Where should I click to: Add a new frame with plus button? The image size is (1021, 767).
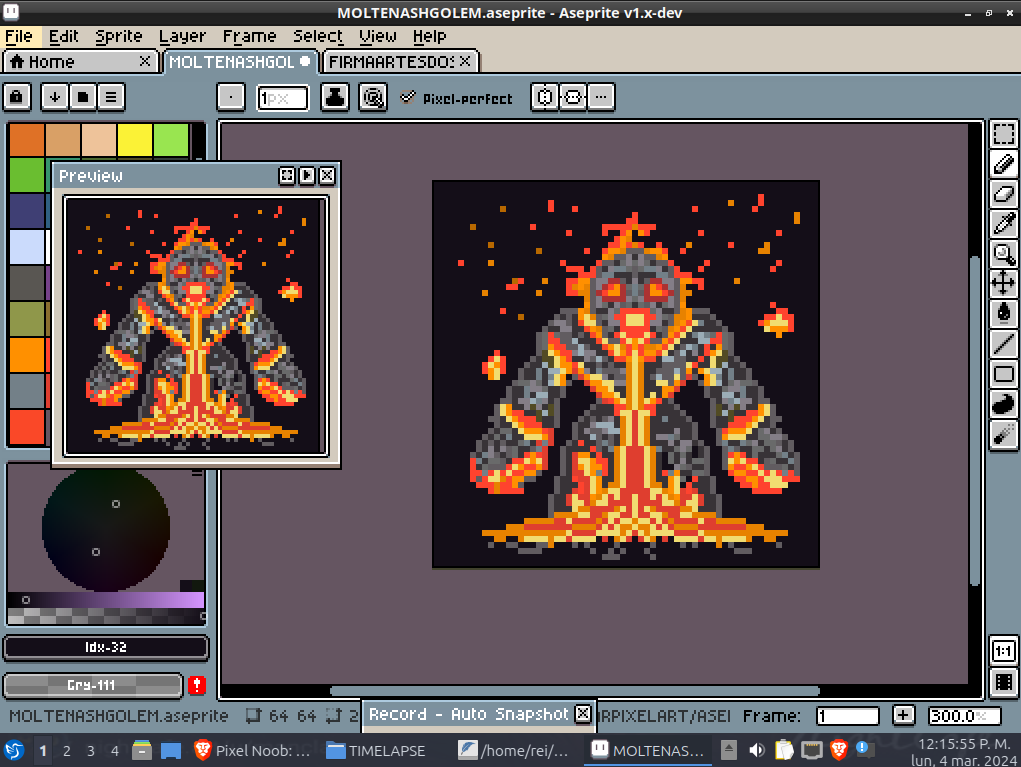pos(902,716)
